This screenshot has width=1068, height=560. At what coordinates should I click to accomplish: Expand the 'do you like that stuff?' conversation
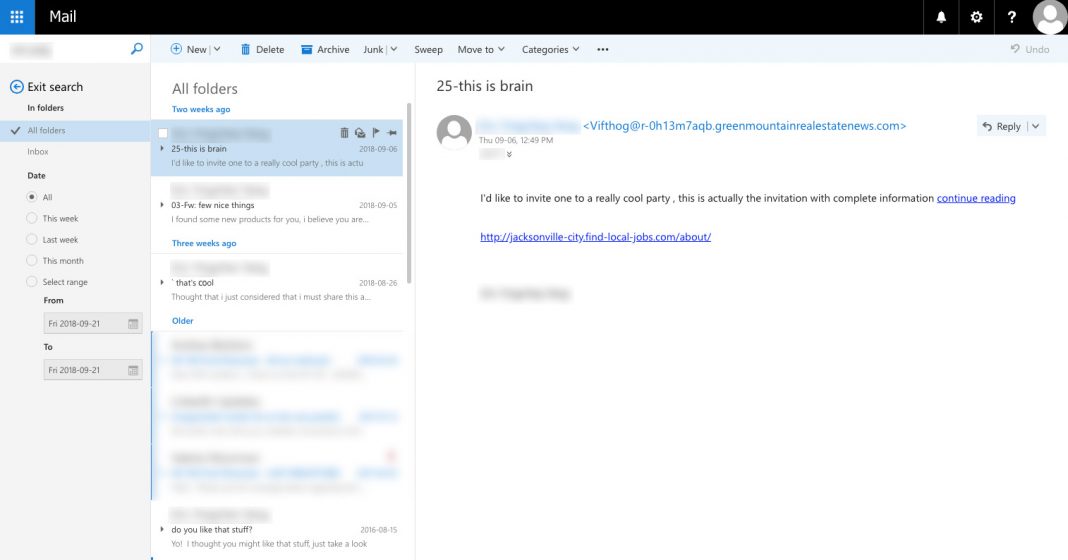click(162, 529)
